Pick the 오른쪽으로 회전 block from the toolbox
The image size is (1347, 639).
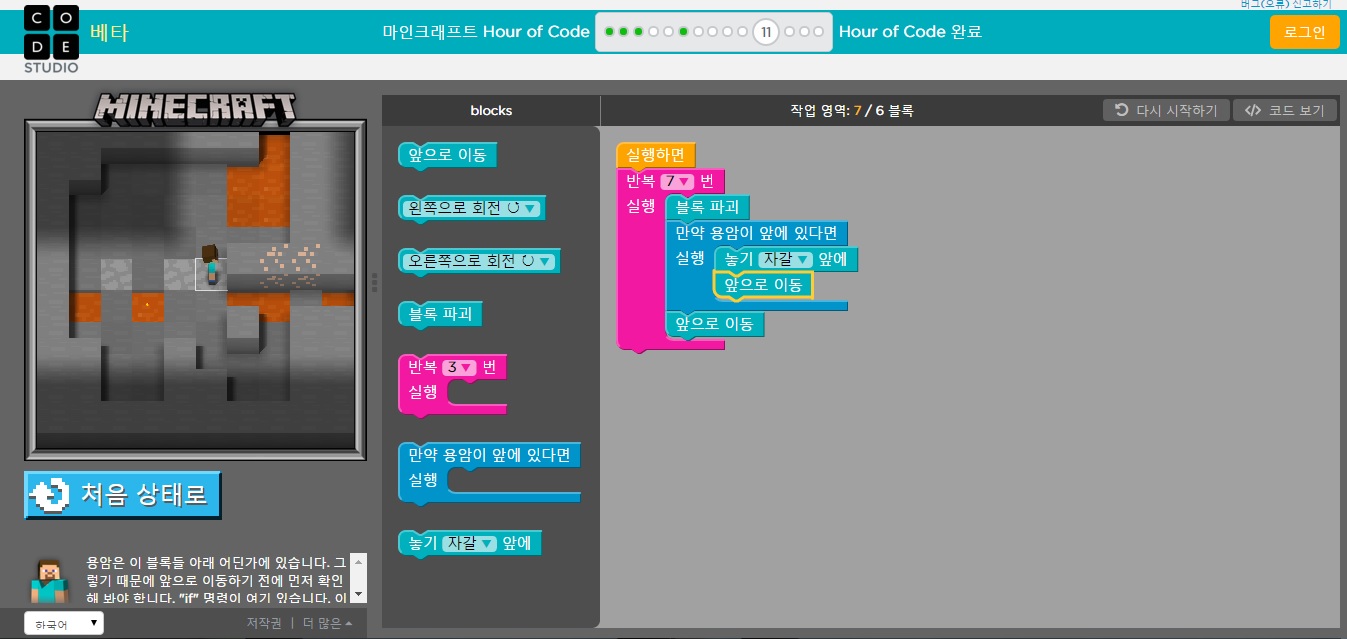(478, 261)
